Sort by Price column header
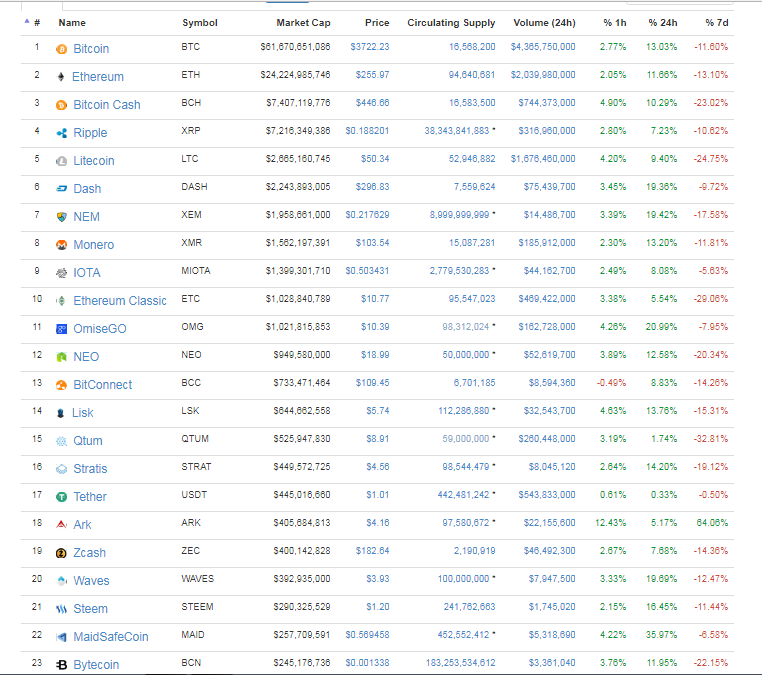This screenshot has width=762, height=675. click(x=377, y=23)
